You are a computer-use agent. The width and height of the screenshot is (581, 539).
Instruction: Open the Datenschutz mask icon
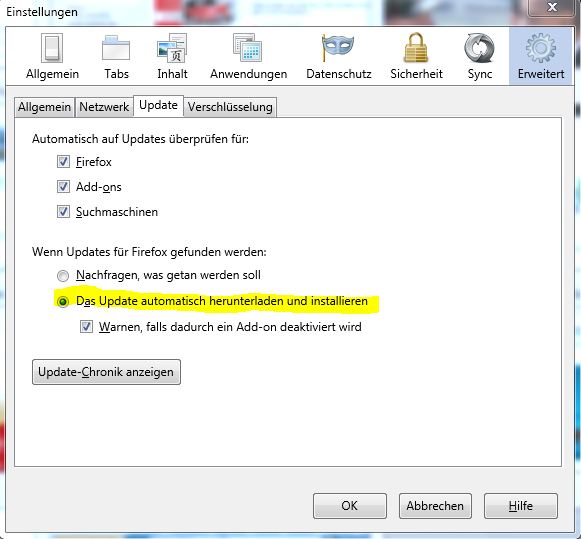pos(338,48)
